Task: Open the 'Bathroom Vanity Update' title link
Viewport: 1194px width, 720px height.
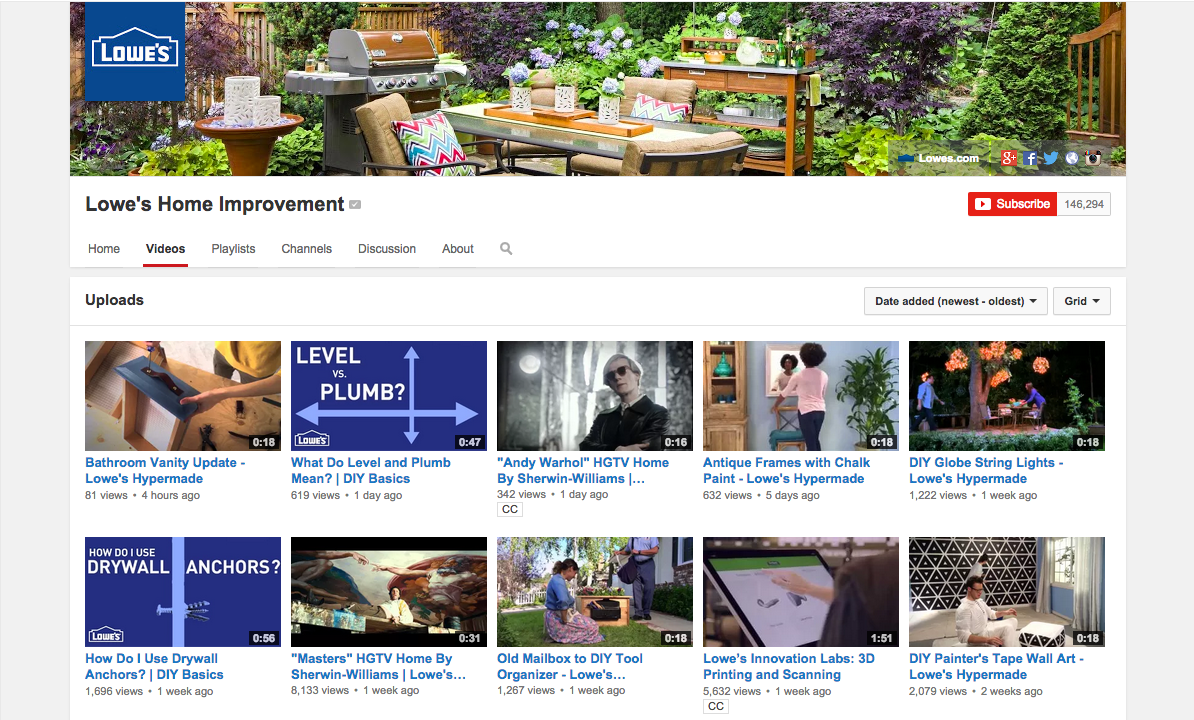Action: 165,470
